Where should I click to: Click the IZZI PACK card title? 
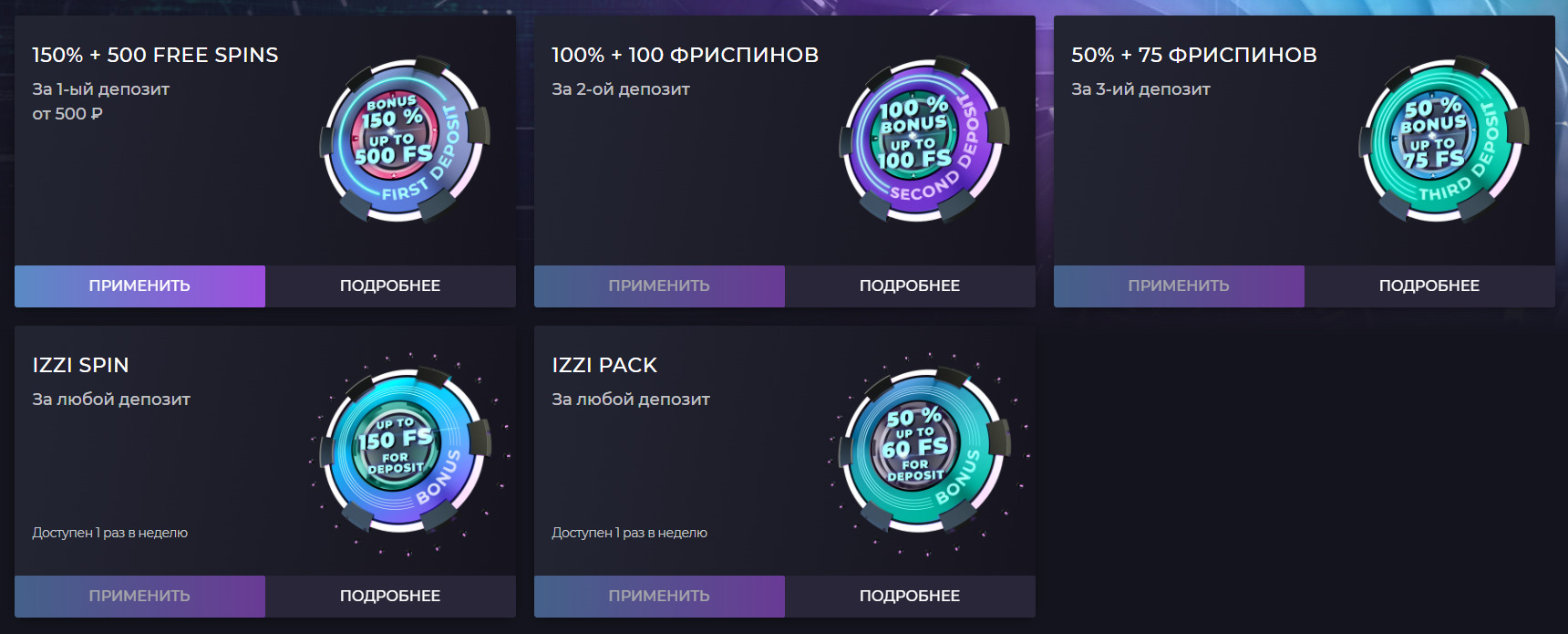(x=604, y=365)
